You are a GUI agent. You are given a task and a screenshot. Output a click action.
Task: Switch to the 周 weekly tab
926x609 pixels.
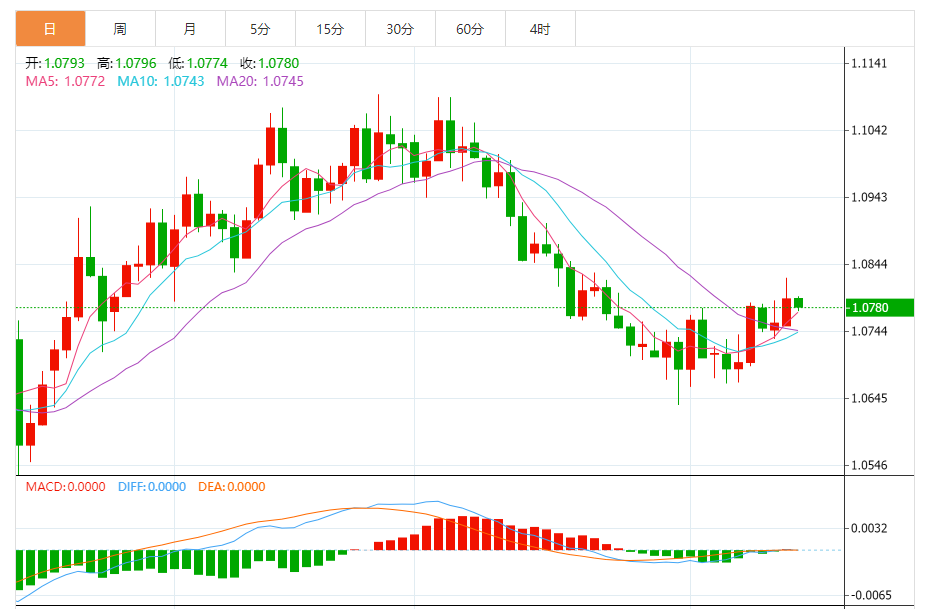point(120,28)
